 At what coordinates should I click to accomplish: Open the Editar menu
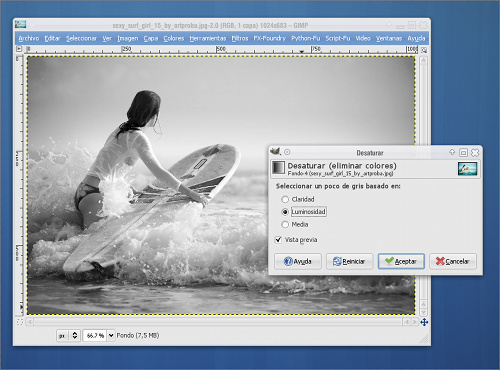point(52,38)
